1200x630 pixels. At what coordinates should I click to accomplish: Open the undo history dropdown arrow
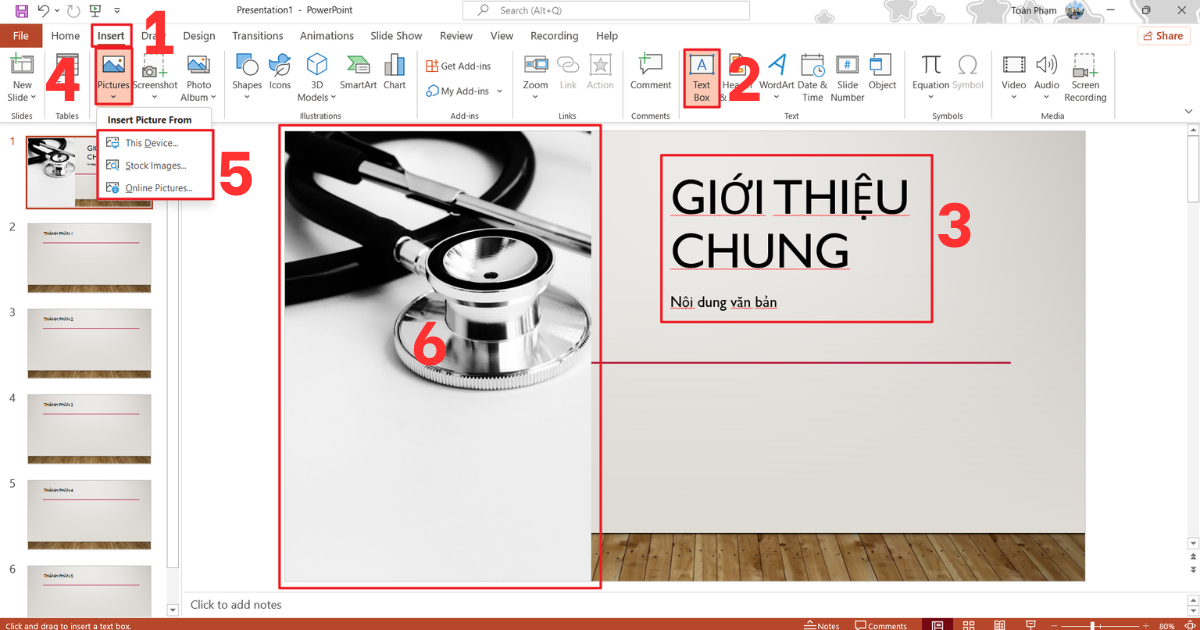56,11
